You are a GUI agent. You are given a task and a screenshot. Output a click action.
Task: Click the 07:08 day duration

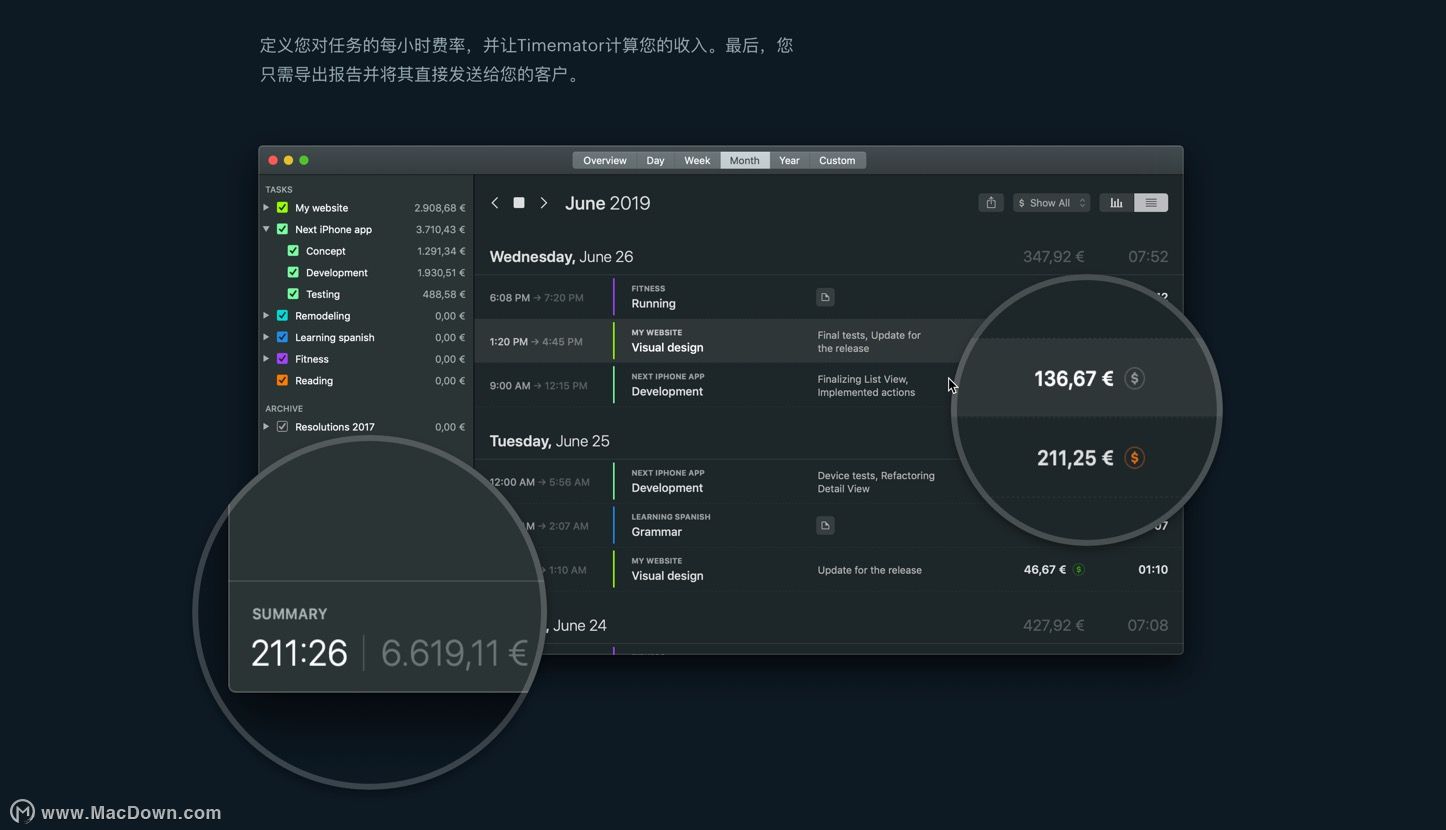1148,625
